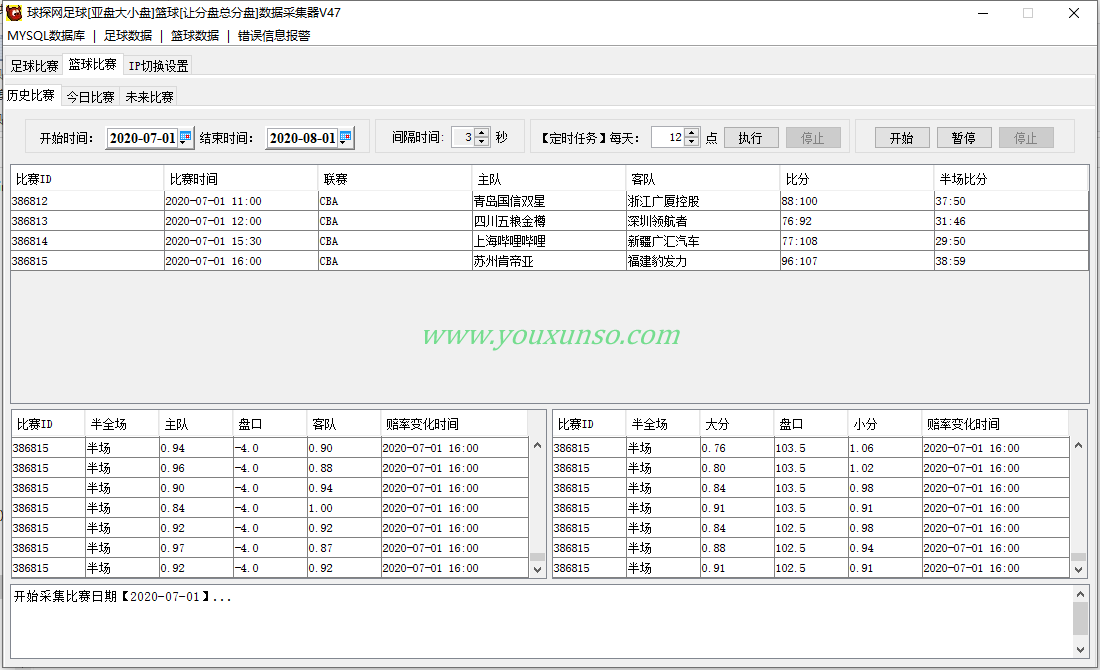Click the 半场比分 column header

click(1011, 179)
